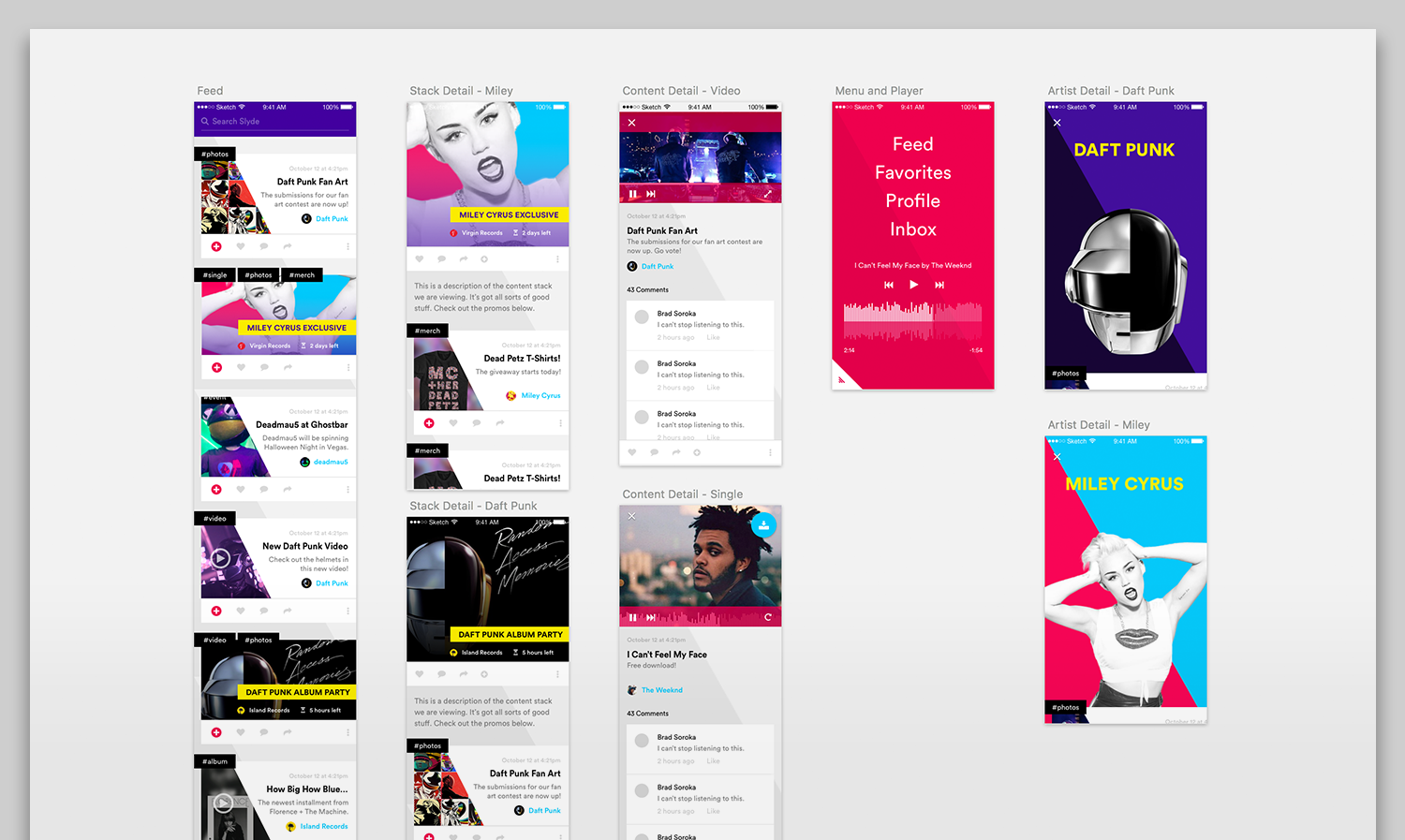Open more options on Miley Cyrus Exclusive feed card
1405x840 pixels.
[348, 367]
